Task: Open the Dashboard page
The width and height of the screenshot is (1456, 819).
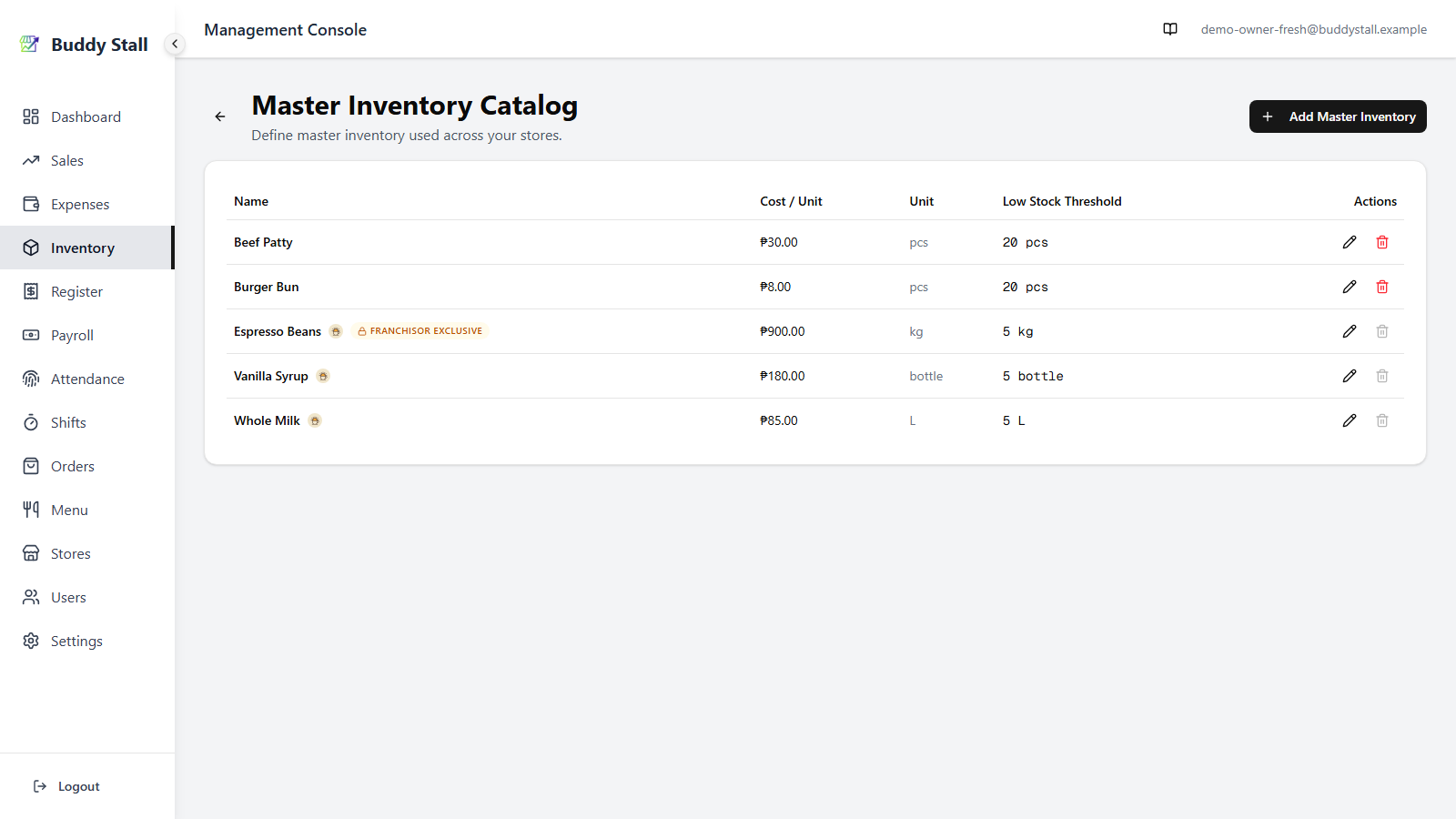Action: pos(86,116)
